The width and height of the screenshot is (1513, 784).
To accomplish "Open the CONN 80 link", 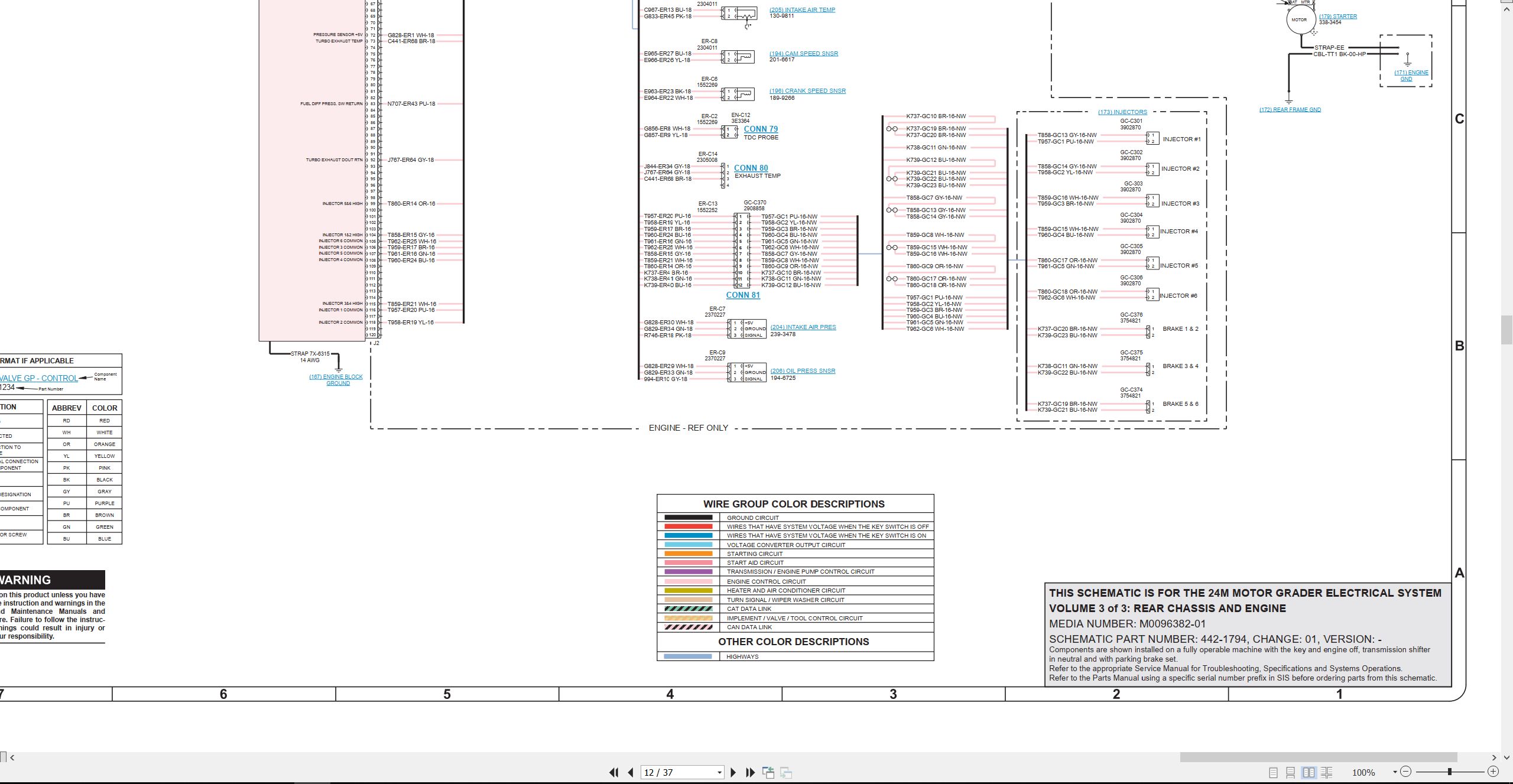I will tap(751, 168).
